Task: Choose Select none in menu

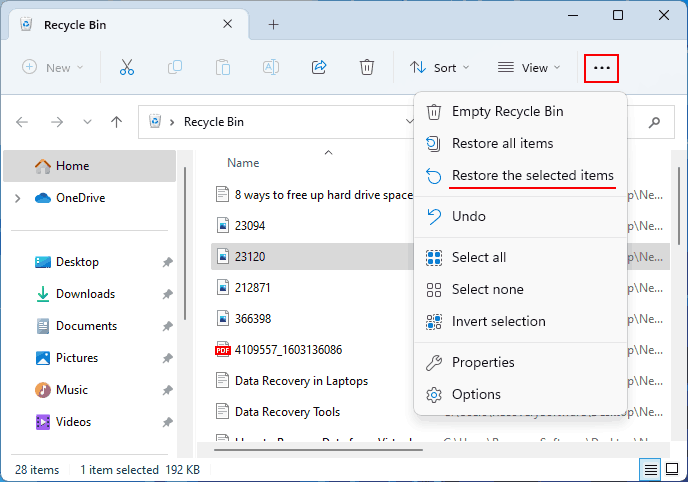Action: tap(520, 289)
